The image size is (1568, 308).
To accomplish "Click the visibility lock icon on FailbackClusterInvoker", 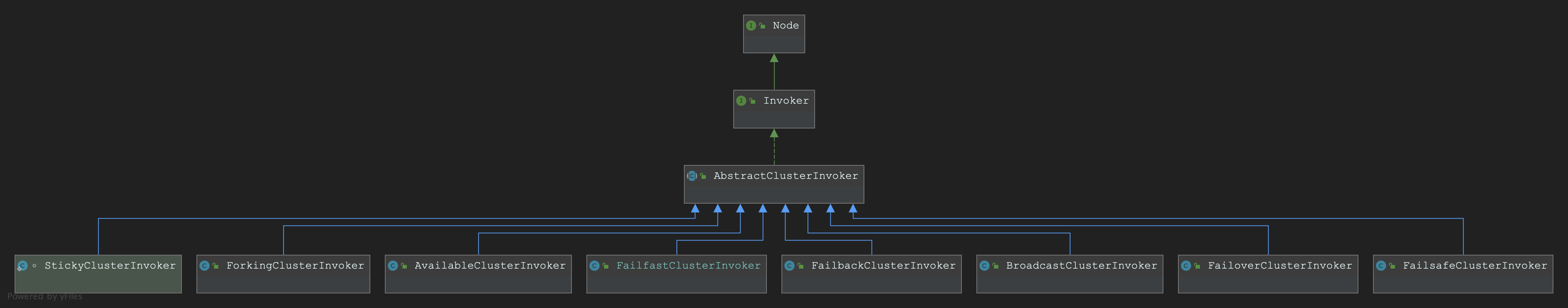I will point(800,266).
